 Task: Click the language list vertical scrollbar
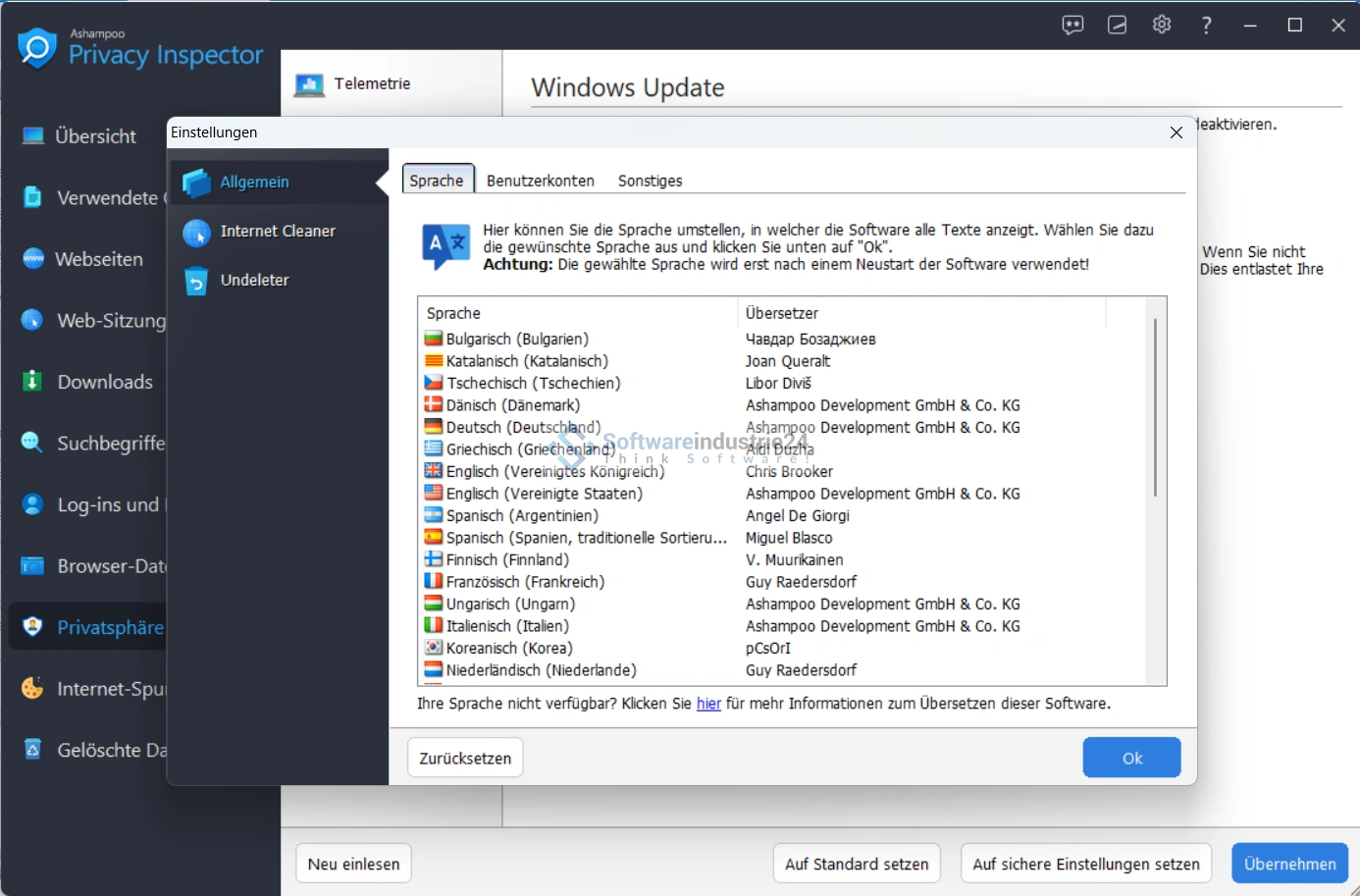click(1155, 407)
